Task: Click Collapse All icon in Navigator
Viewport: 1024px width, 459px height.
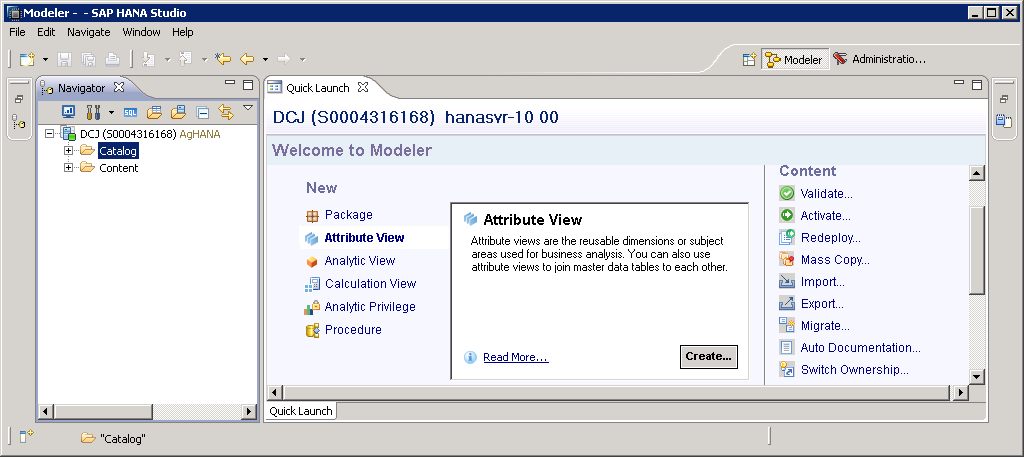Action: pos(202,112)
